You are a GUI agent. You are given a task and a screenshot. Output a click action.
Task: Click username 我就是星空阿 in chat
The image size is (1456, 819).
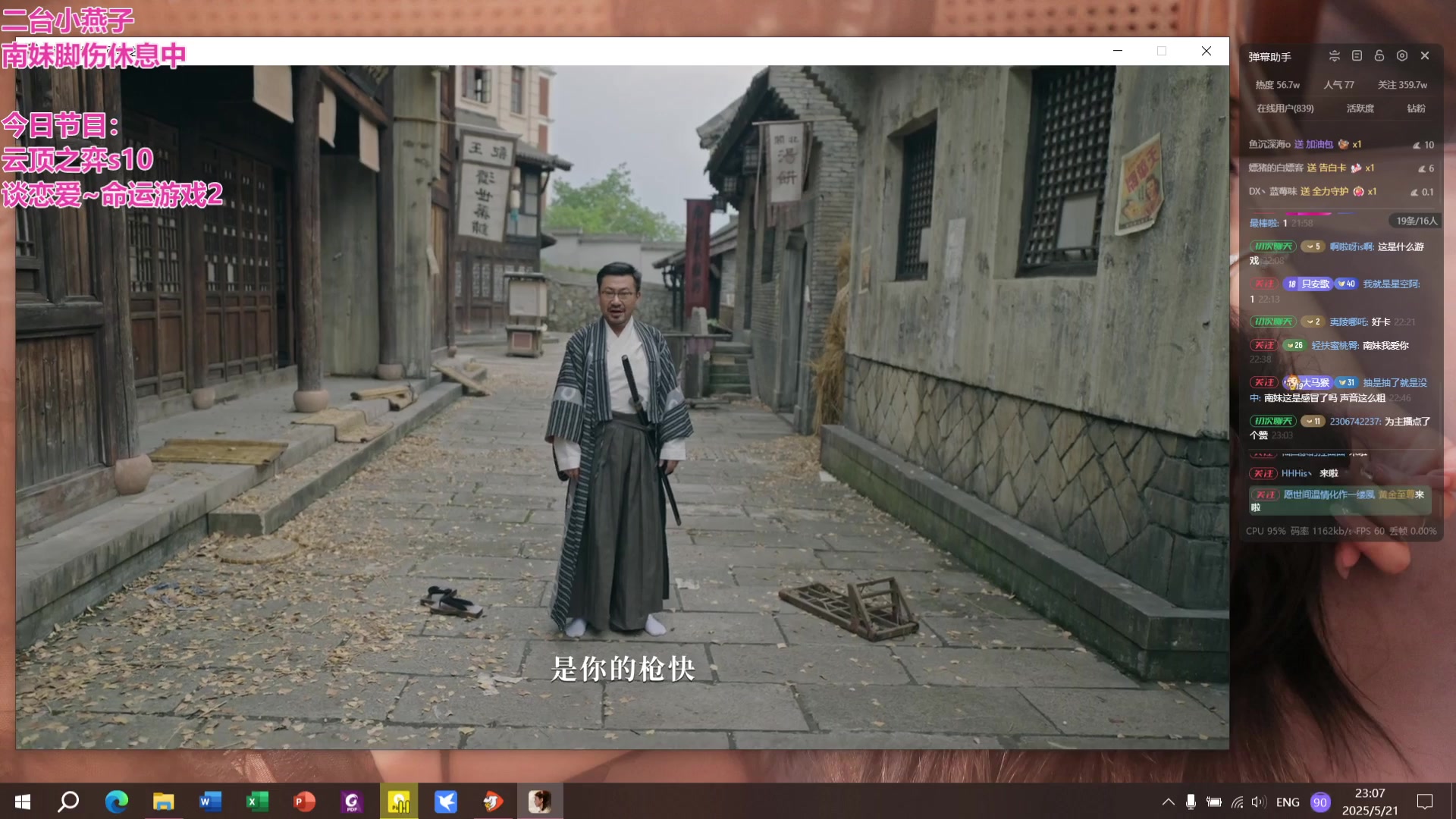click(1391, 284)
